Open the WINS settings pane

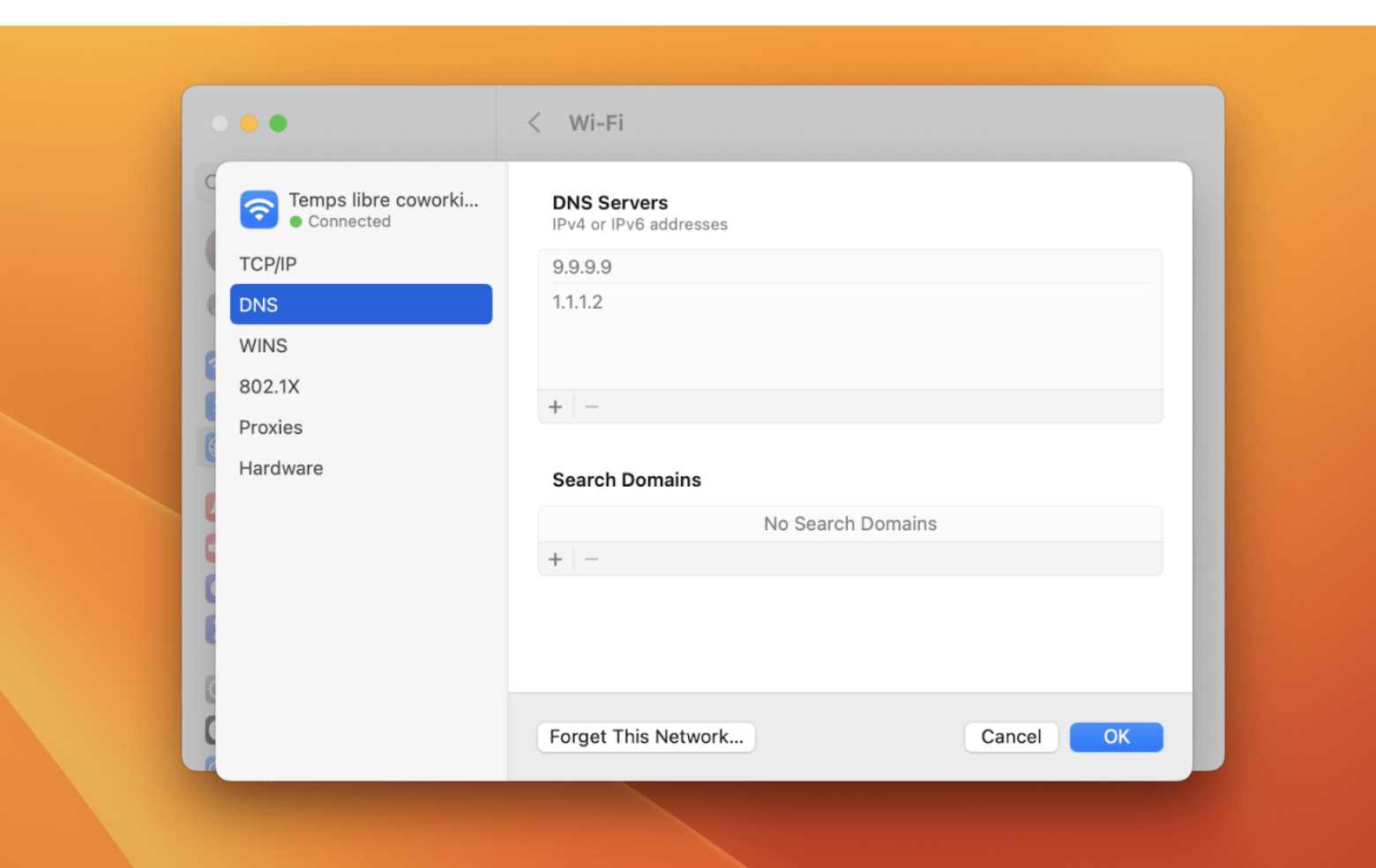(x=263, y=345)
